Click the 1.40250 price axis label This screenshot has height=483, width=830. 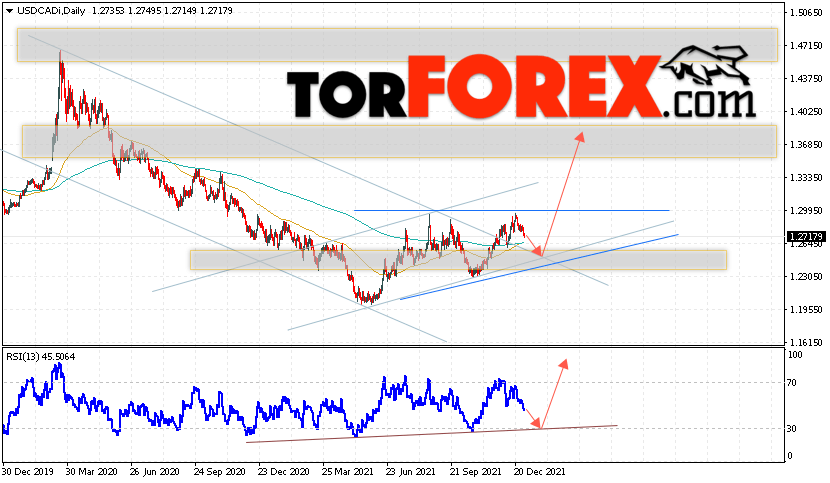point(806,112)
